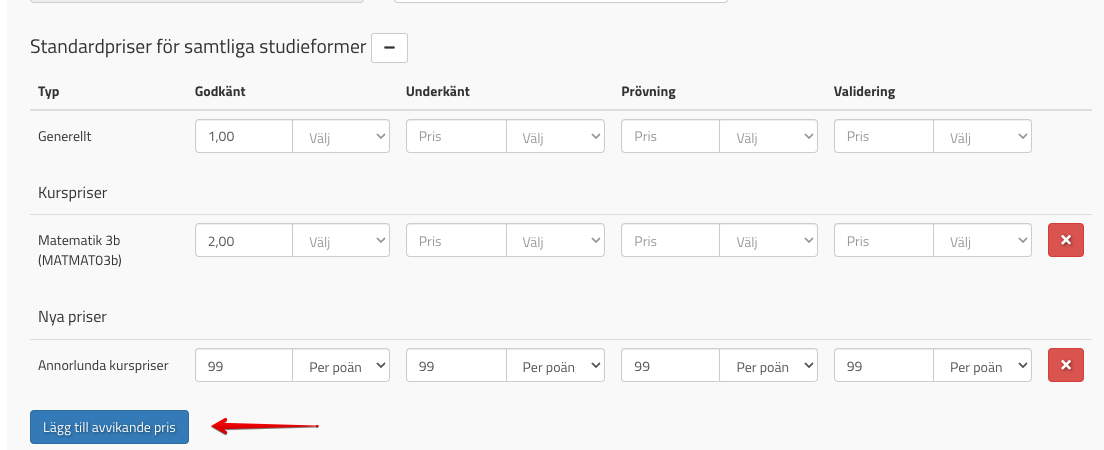This screenshot has height=450, width=1104.
Task: Open Annorlunda kurspriser Validering Per poäng dropdown
Action: pos(982,367)
